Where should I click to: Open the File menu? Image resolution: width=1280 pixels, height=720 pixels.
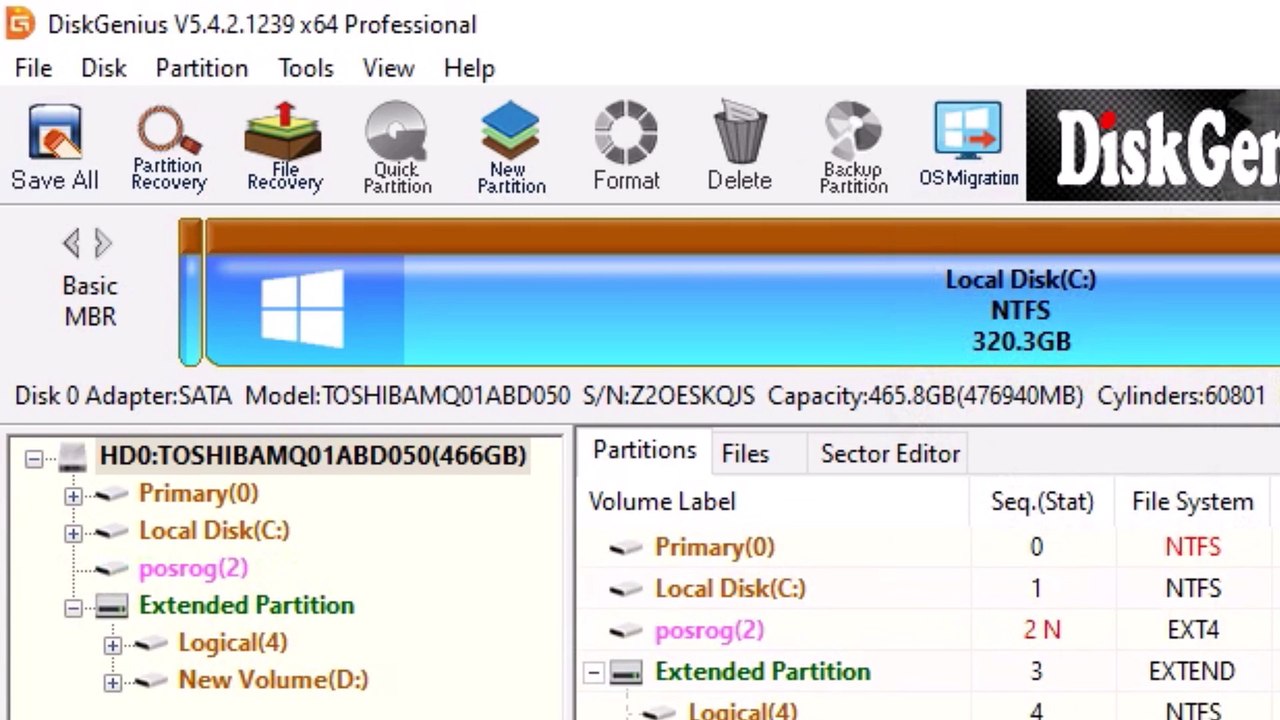coord(33,68)
